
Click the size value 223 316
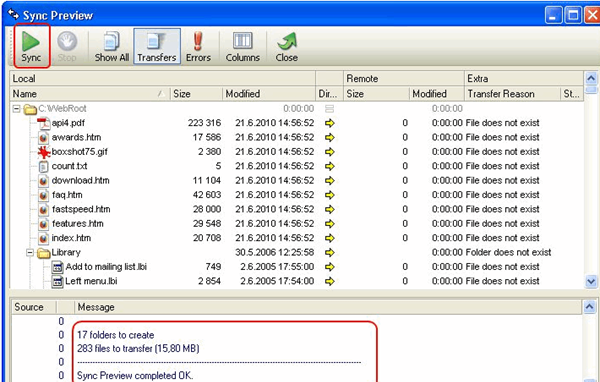tap(204, 123)
